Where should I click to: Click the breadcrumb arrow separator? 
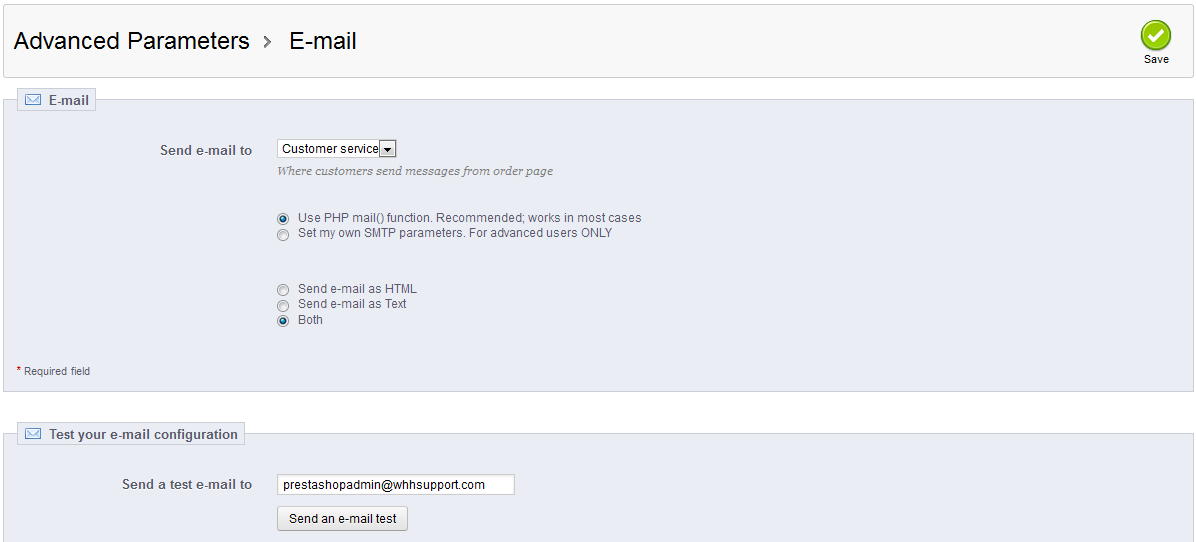click(x=268, y=42)
